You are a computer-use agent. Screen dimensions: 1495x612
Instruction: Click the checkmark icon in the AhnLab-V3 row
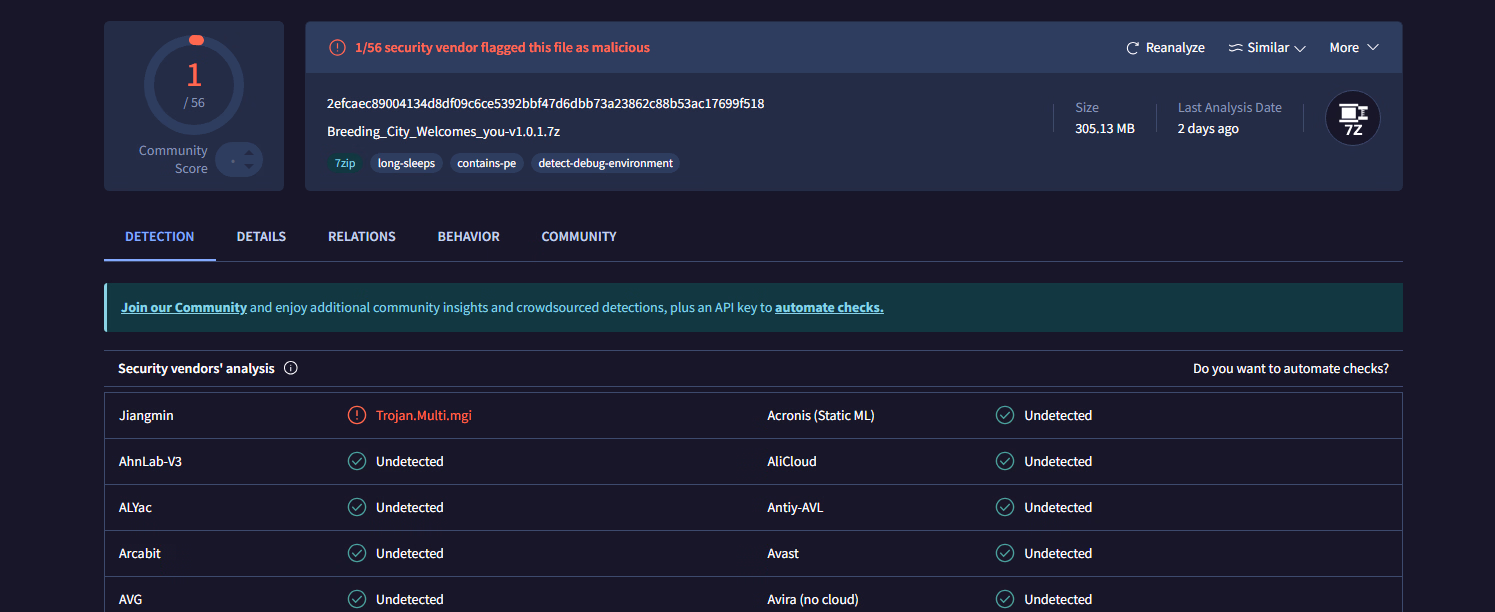356,461
